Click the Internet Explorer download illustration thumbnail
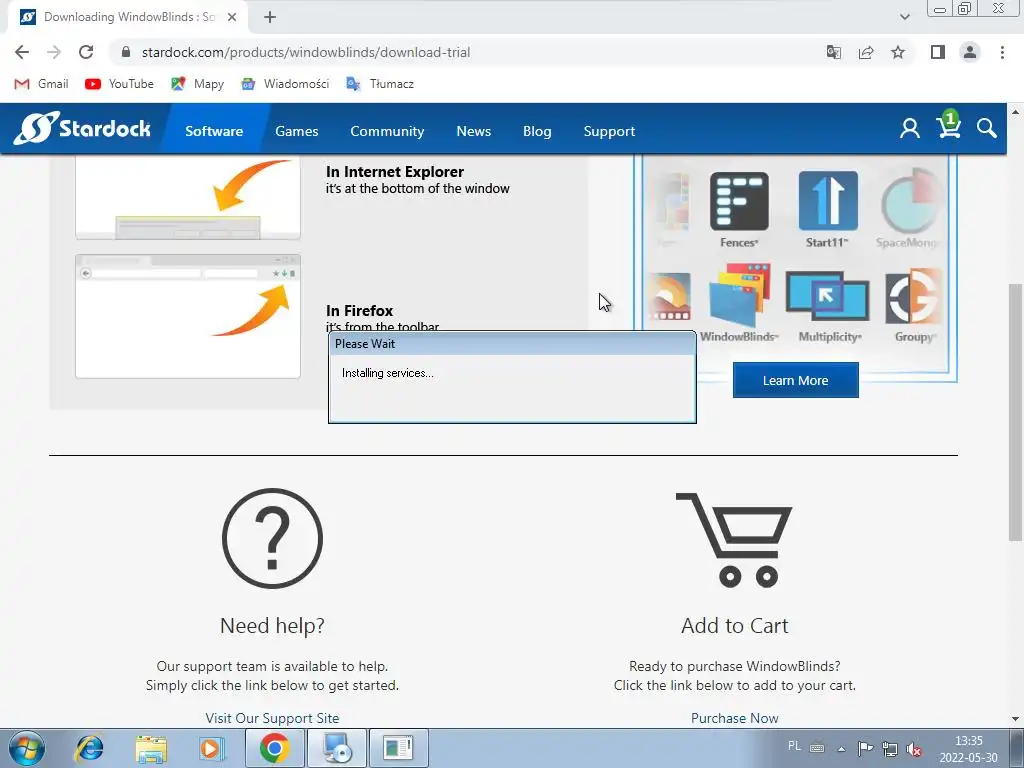Screen dimensions: 1024x768 pyautogui.click(x=188, y=198)
